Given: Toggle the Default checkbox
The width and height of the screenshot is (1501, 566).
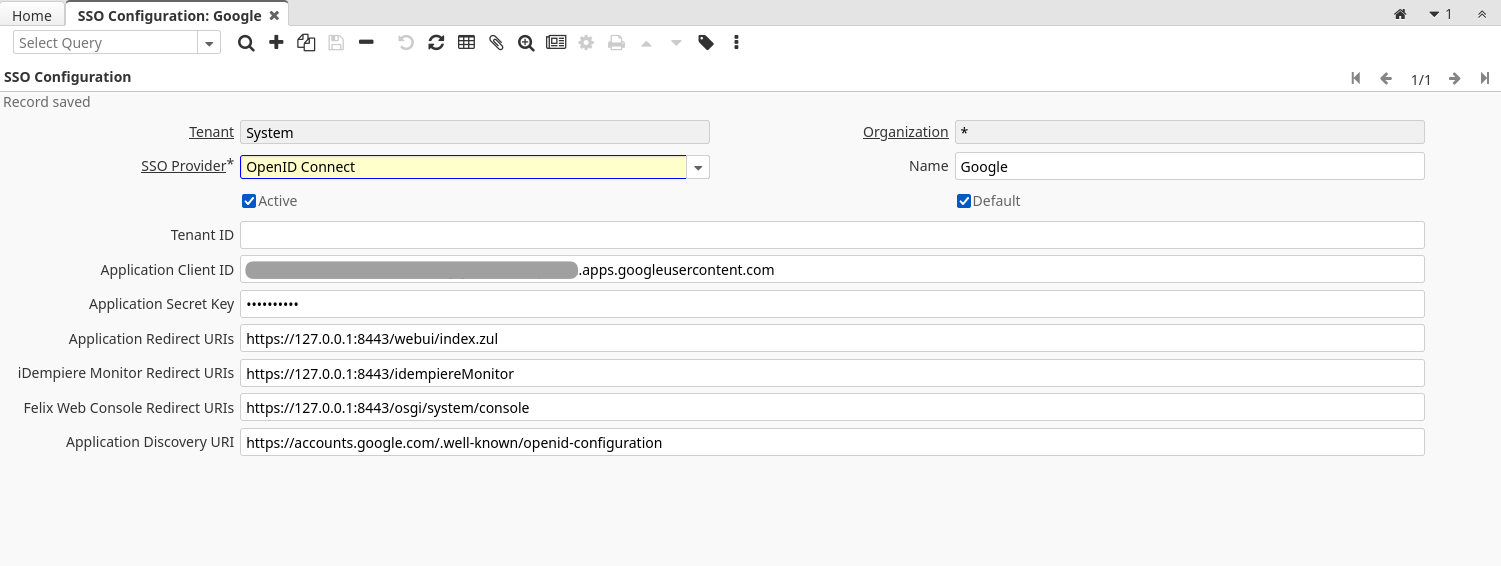Looking at the screenshot, I should click(x=964, y=201).
